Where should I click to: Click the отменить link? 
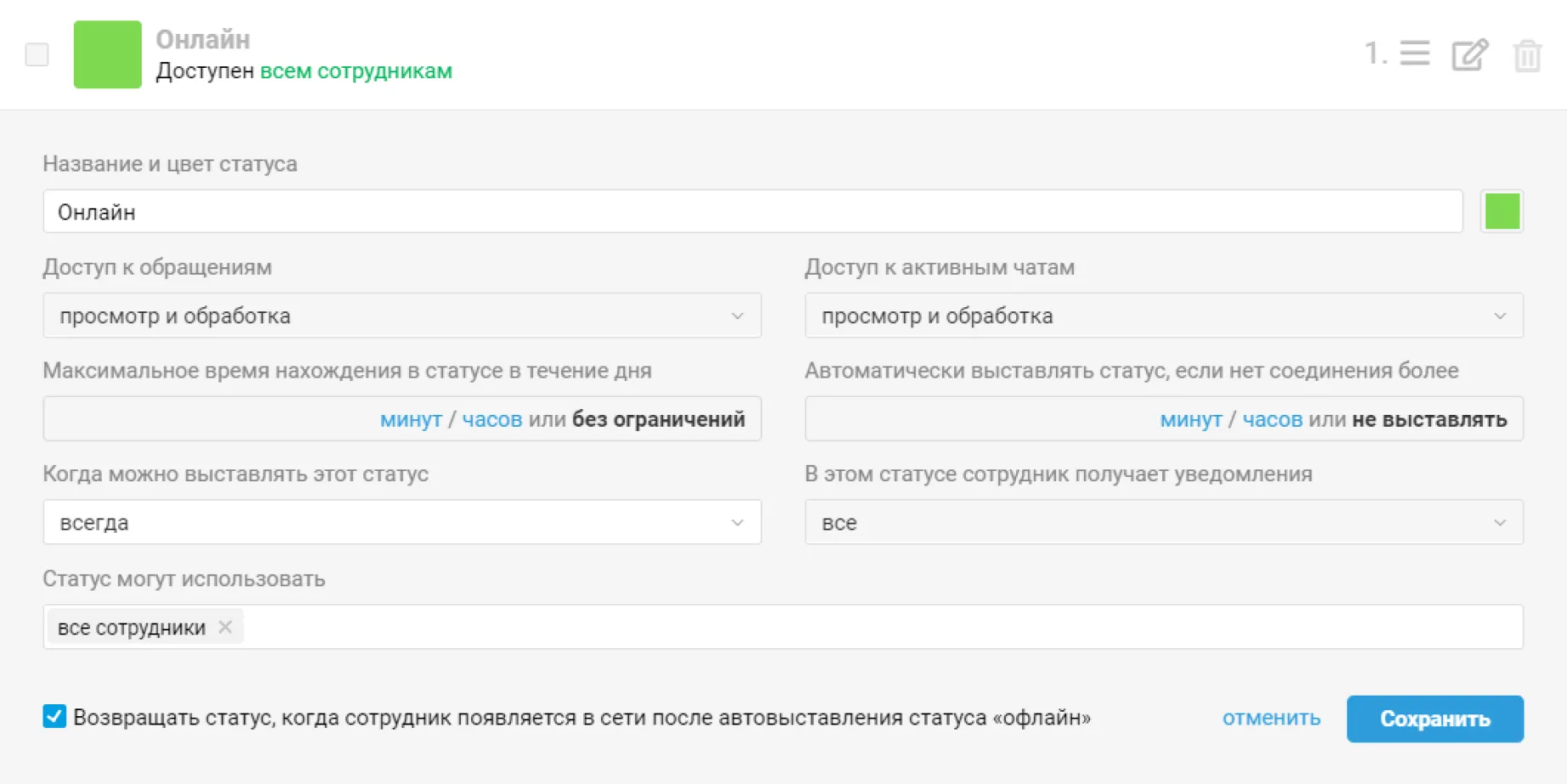(x=1271, y=719)
